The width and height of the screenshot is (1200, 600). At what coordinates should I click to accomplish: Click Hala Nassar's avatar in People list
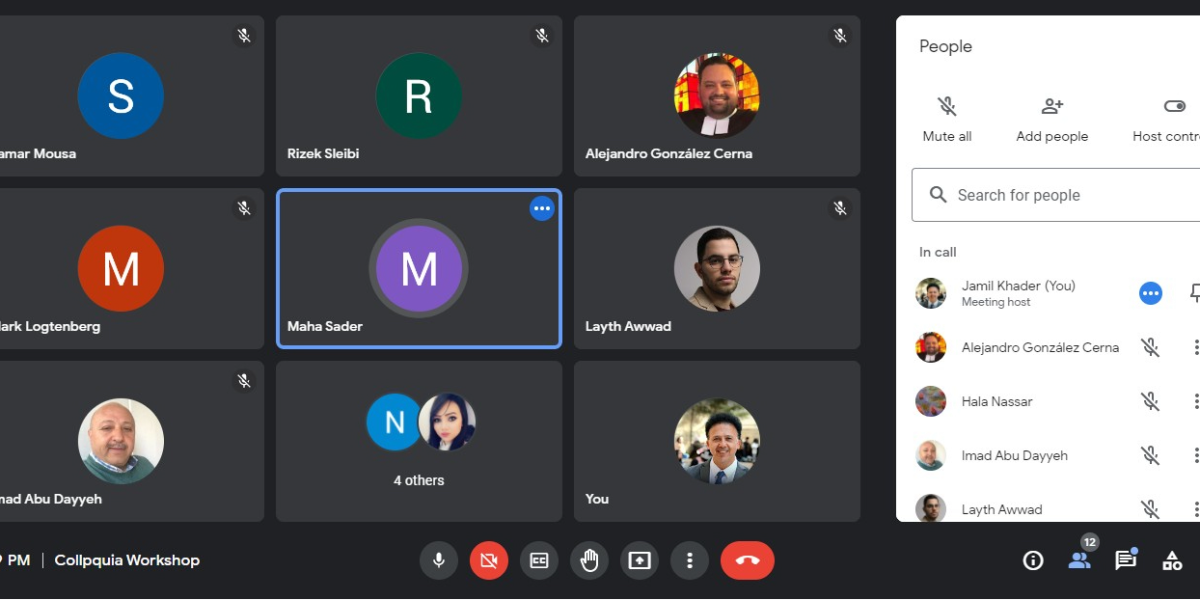click(x=931, y=401)
